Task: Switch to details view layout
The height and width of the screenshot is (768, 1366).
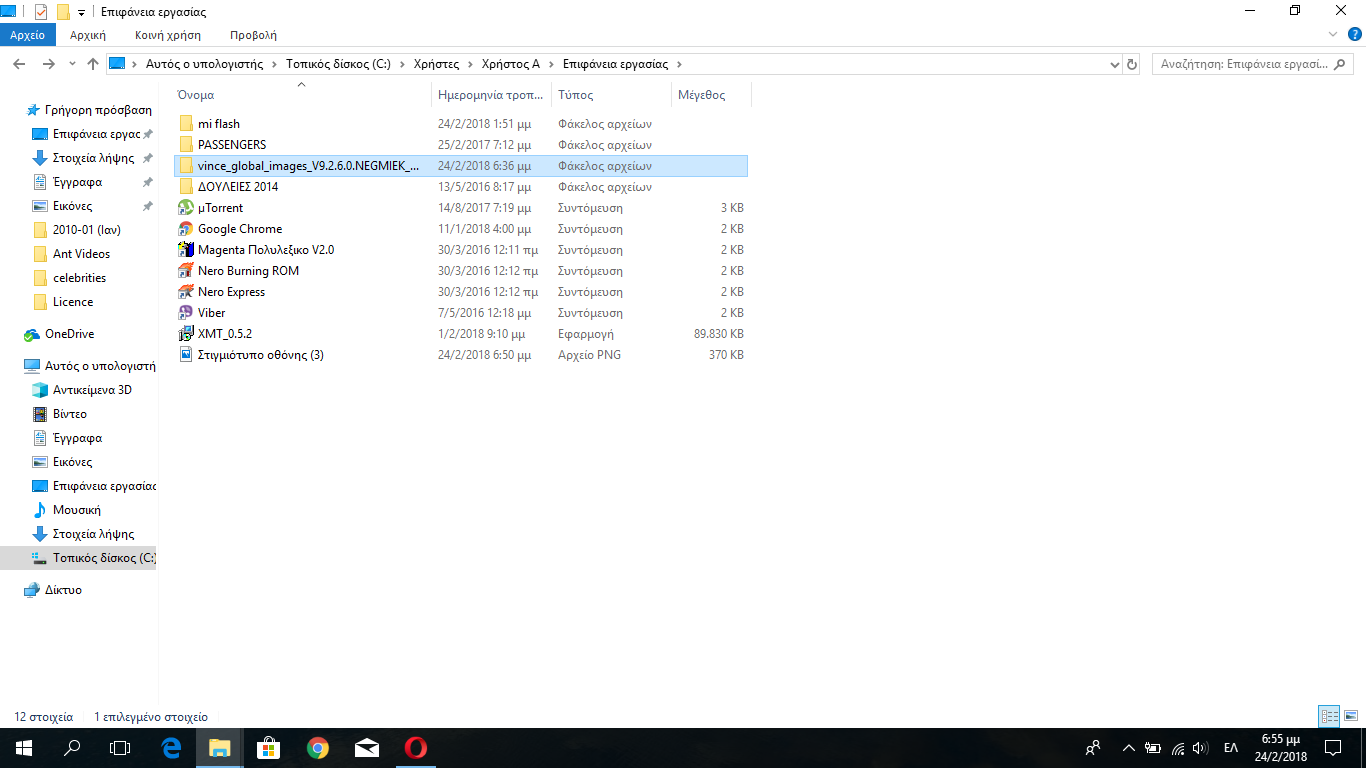Action: (x=1329, y=716)
